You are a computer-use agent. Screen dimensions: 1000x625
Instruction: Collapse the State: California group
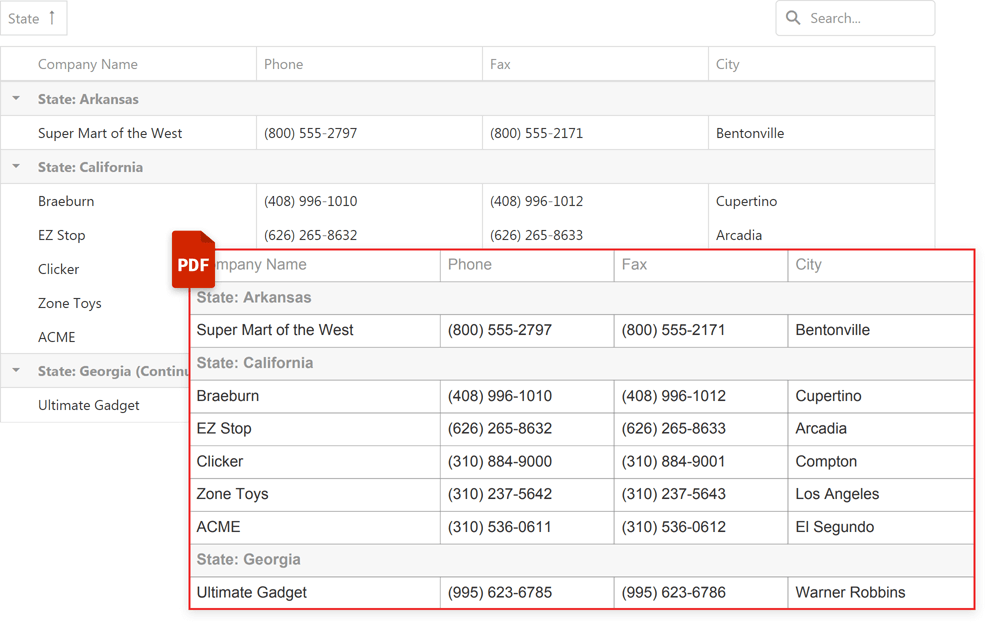14,167
